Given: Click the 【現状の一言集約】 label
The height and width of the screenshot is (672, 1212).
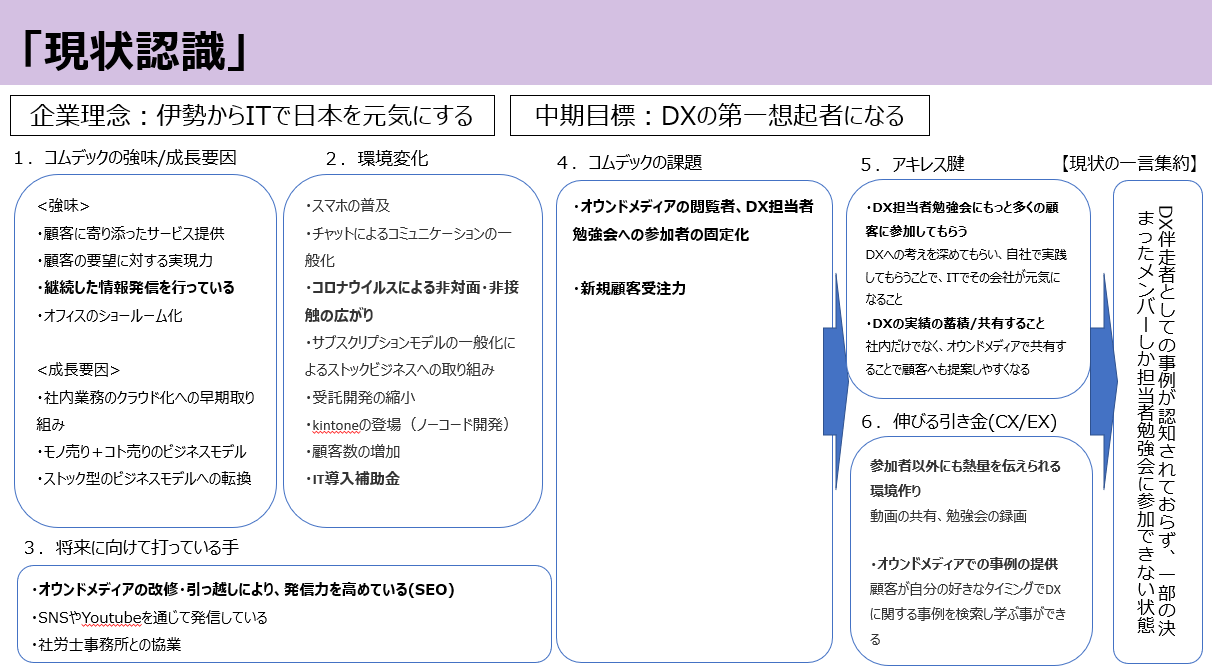Looking at the screenshot, I should click(1129, 163).
